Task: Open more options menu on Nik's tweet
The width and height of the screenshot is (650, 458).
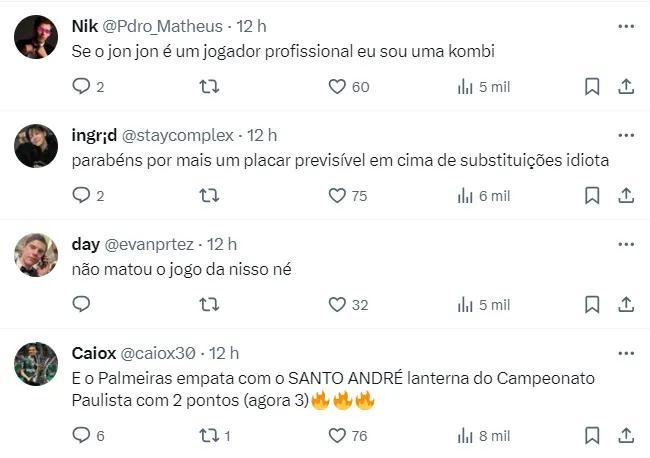Action: 625,24
